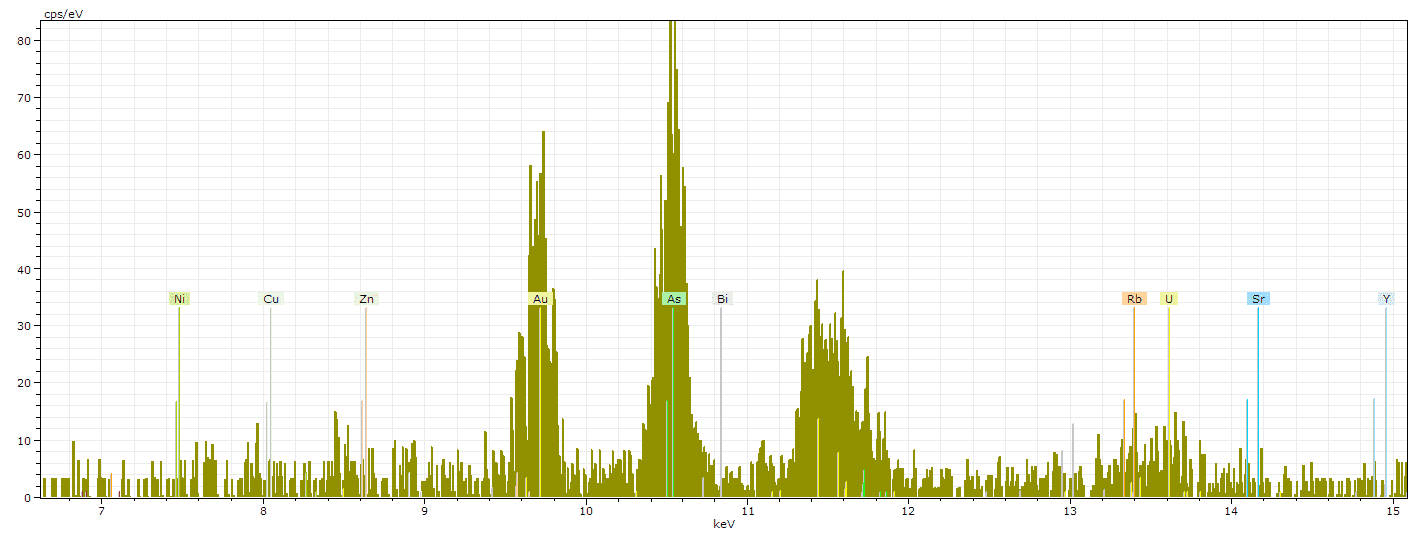Click the Zn element label

point(367,299)
